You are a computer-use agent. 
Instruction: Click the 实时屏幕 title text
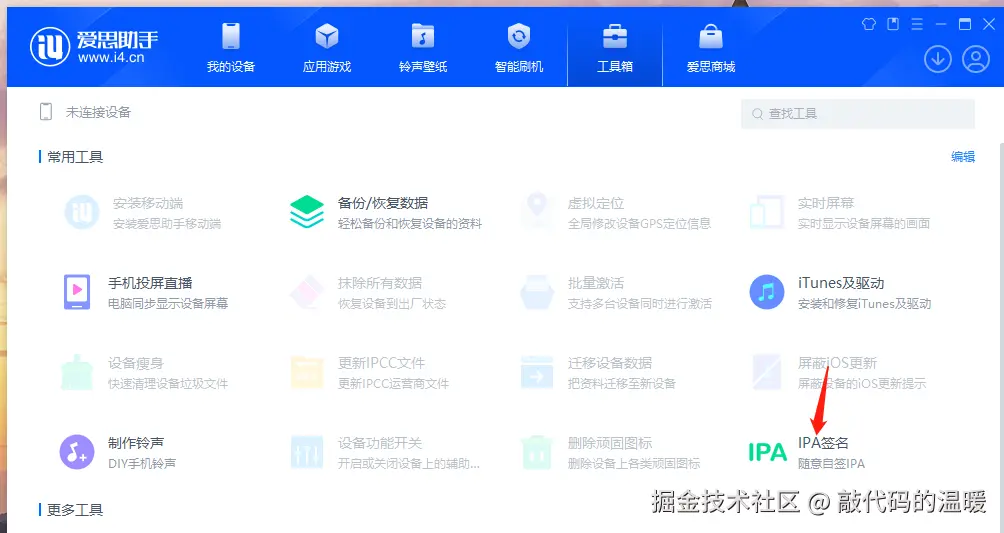pyautogui.click(x=826, y=203)
